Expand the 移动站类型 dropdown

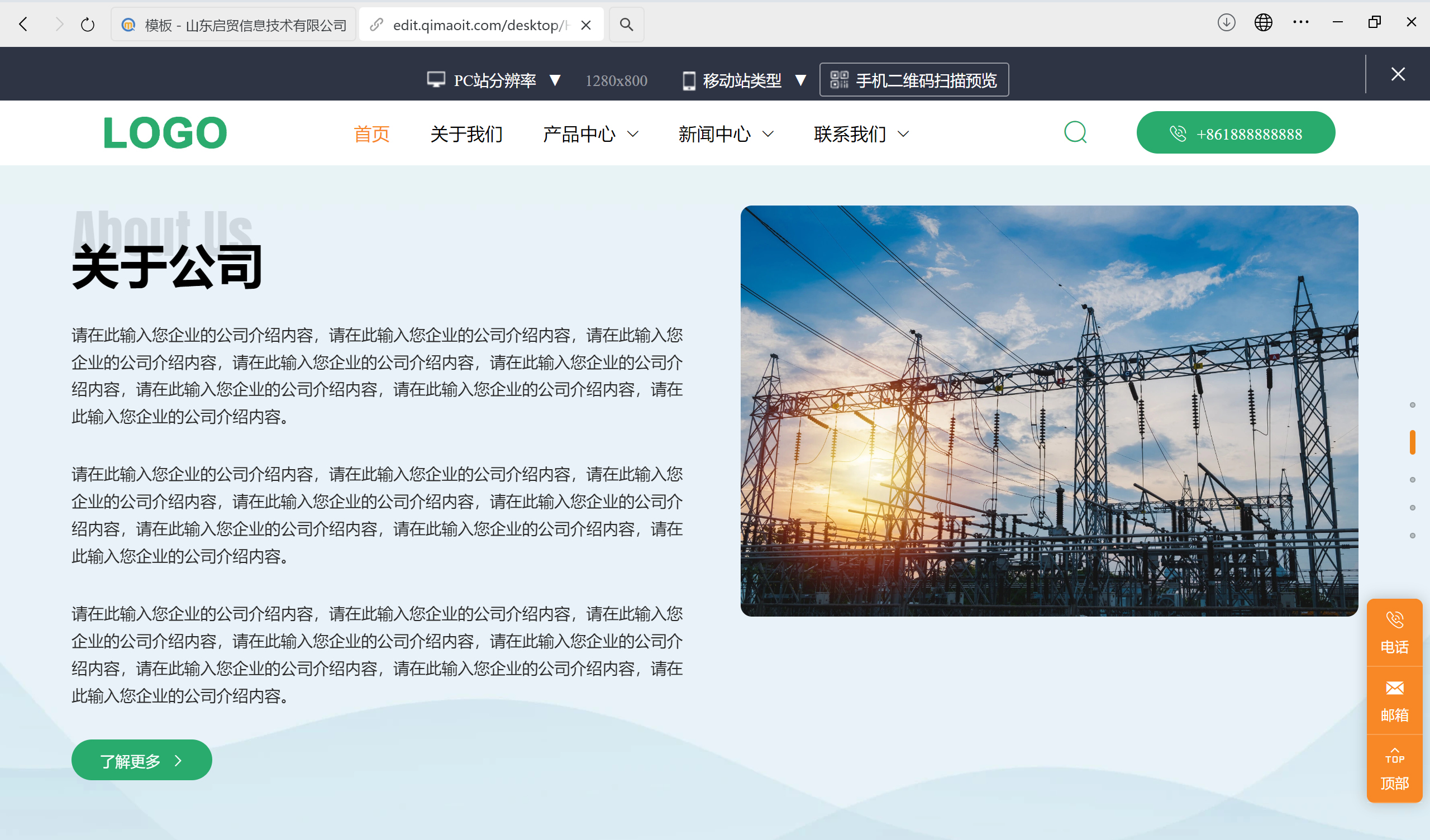click(x=801, y=79)
